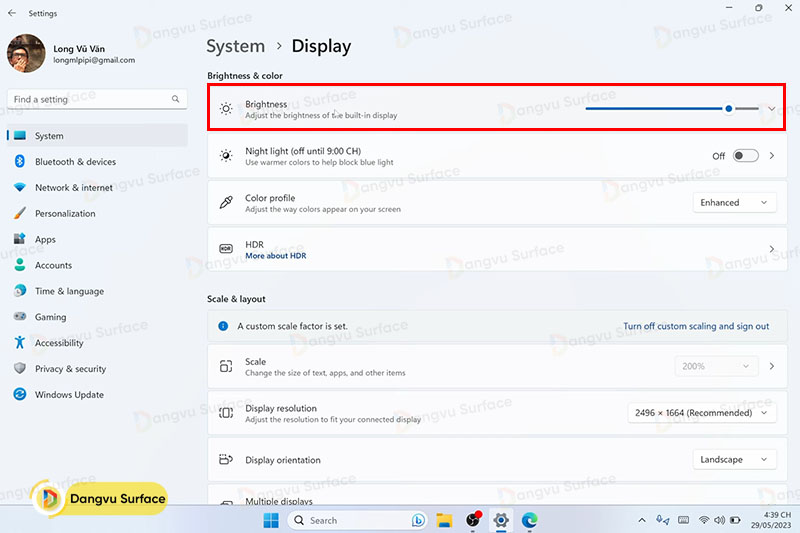Screen dimensions: 800x533
Task: Expand the Brightness options chevron
Action: point(771,109)
